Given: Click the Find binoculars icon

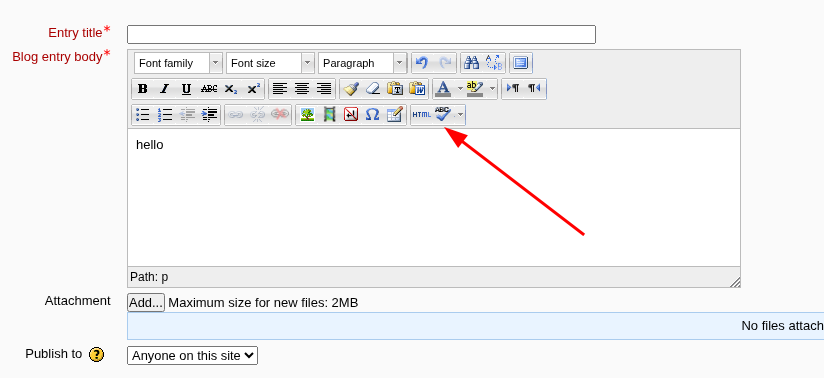Looking at the screenshot, I should click(471, 63).
